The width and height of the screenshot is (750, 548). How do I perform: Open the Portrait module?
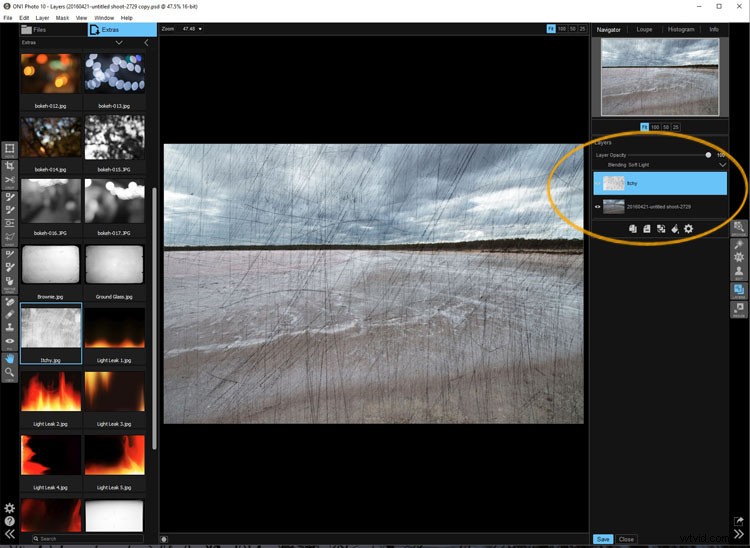pos(739,272)
